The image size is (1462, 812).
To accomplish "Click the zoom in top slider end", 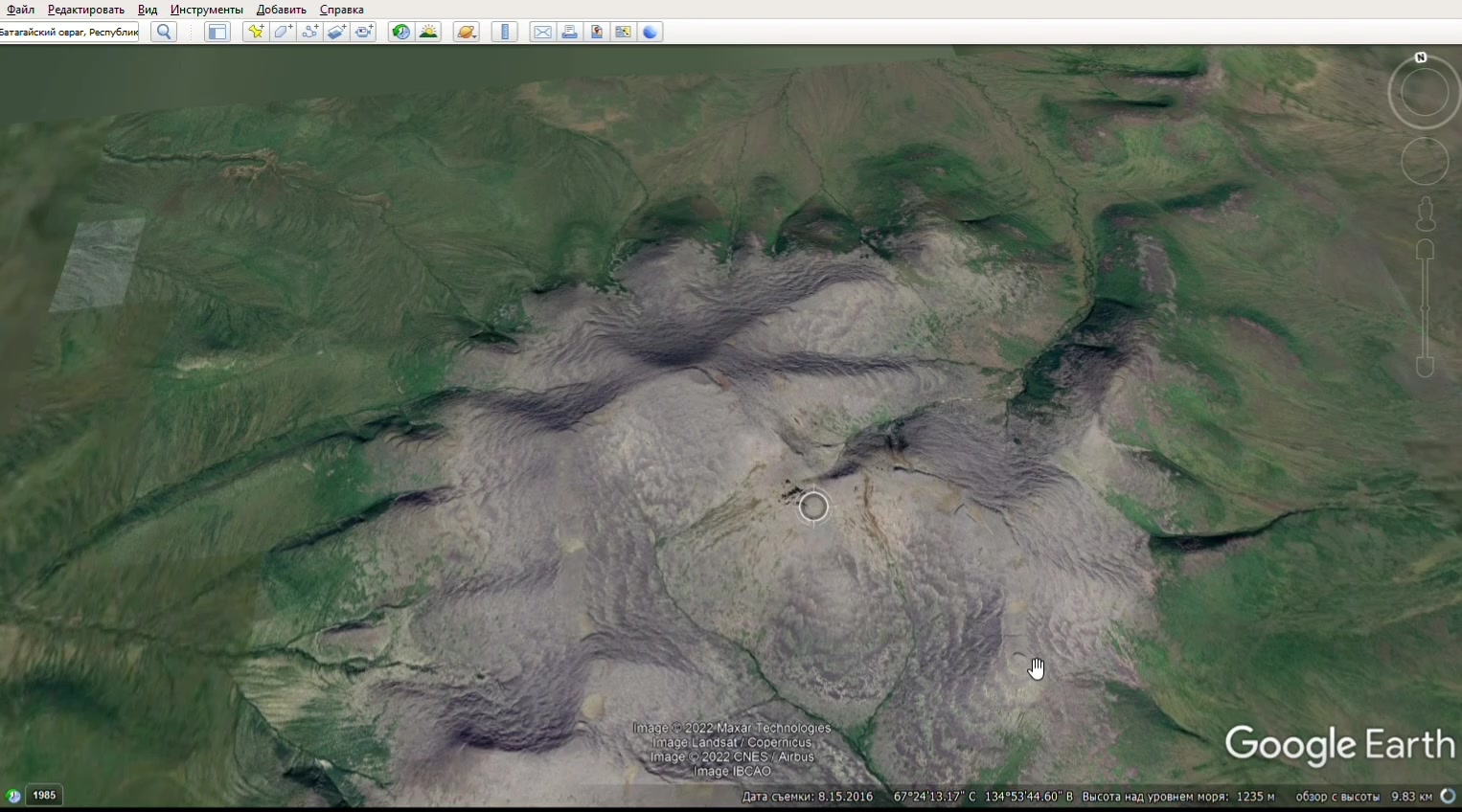I will coord(1426,250).
